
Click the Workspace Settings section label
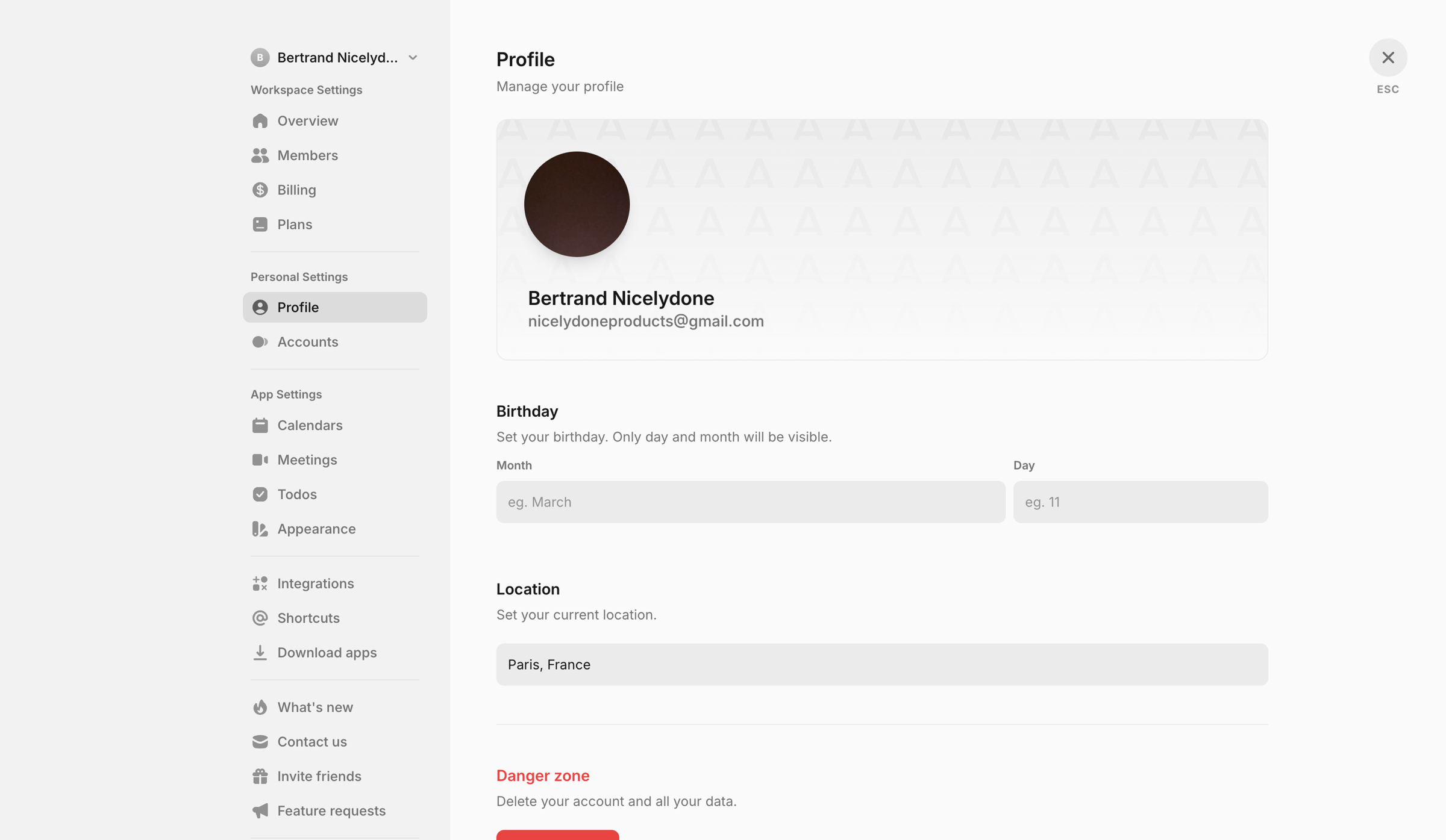coord(306,90)
